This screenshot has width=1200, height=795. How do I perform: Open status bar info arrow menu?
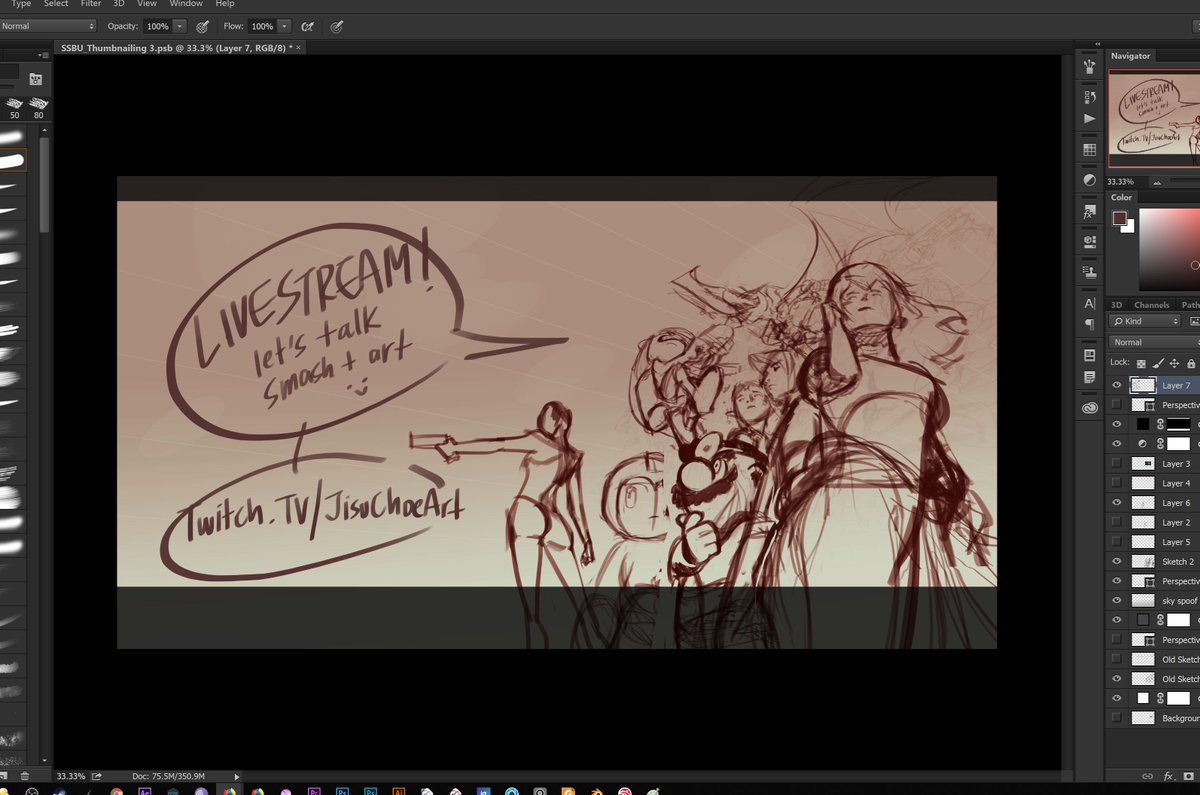(237, 776)
